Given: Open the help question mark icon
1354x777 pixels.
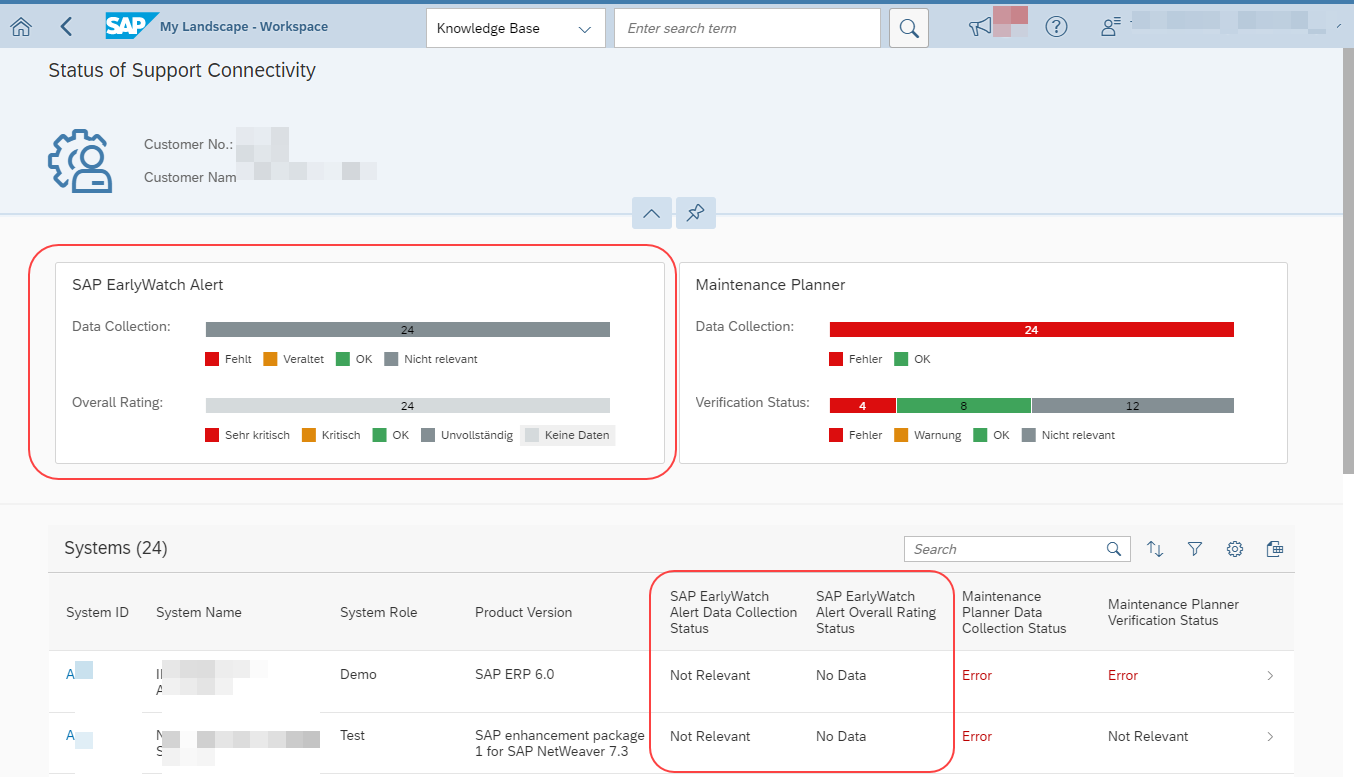Looking at the screenshot, I should pos(1056,27).
